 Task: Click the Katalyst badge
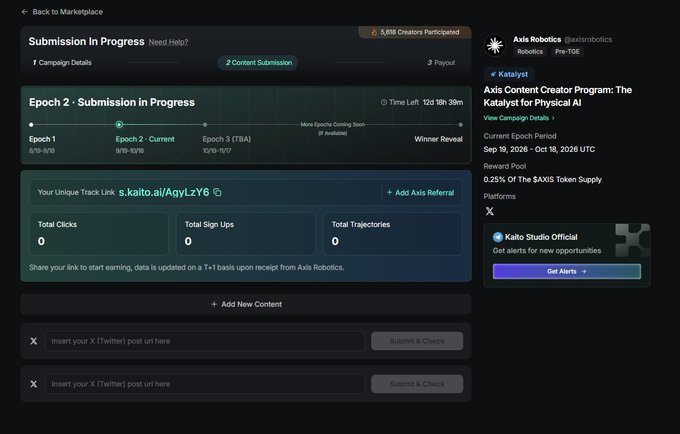509,74
